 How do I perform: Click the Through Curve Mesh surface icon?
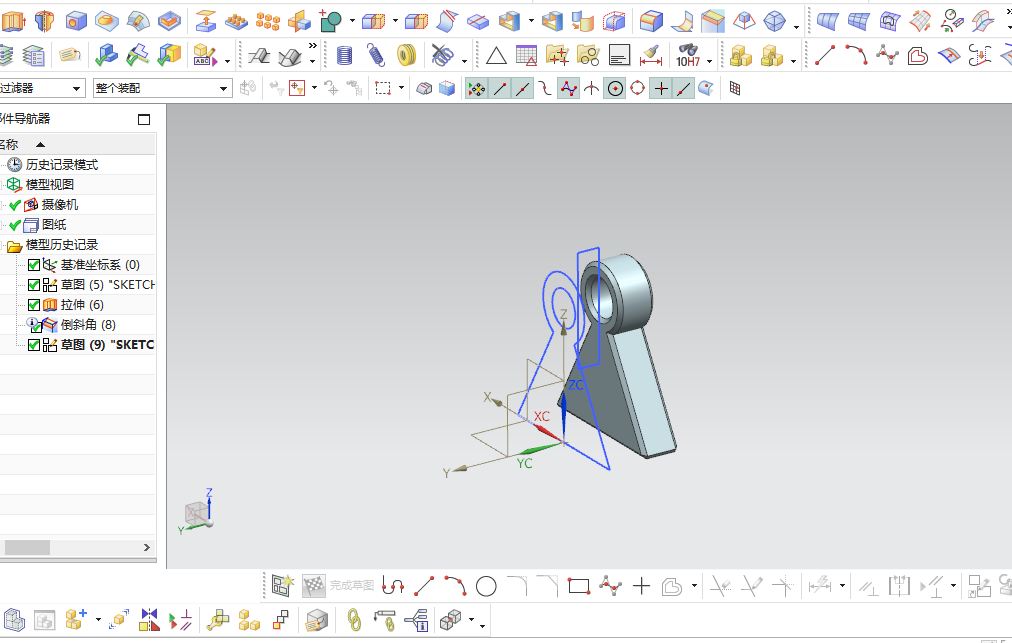[858, 21]
